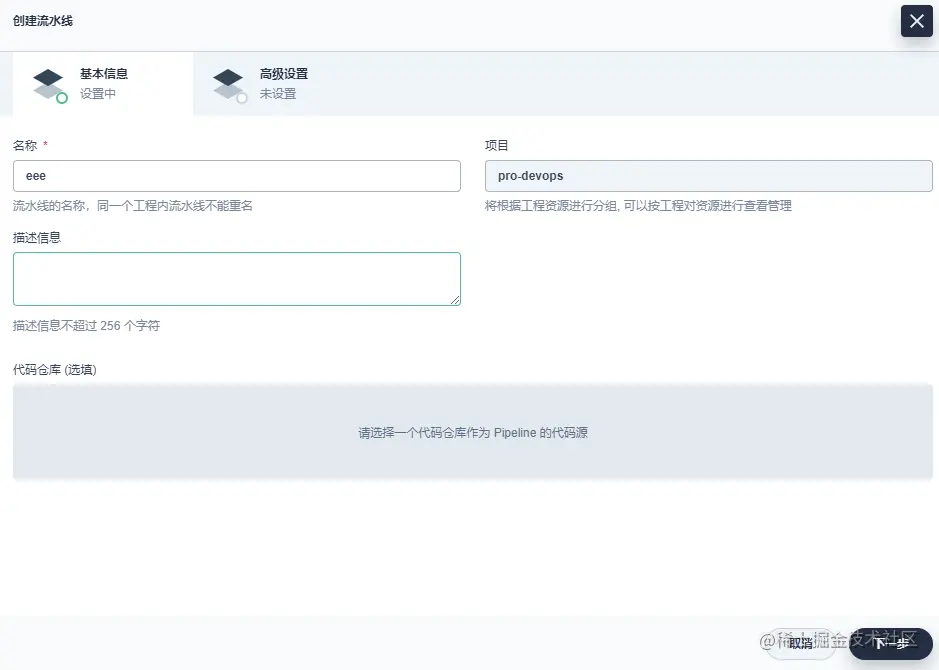939x670 pixels.
Task: Click the 描述信息 label
Action: coord(37,238)
